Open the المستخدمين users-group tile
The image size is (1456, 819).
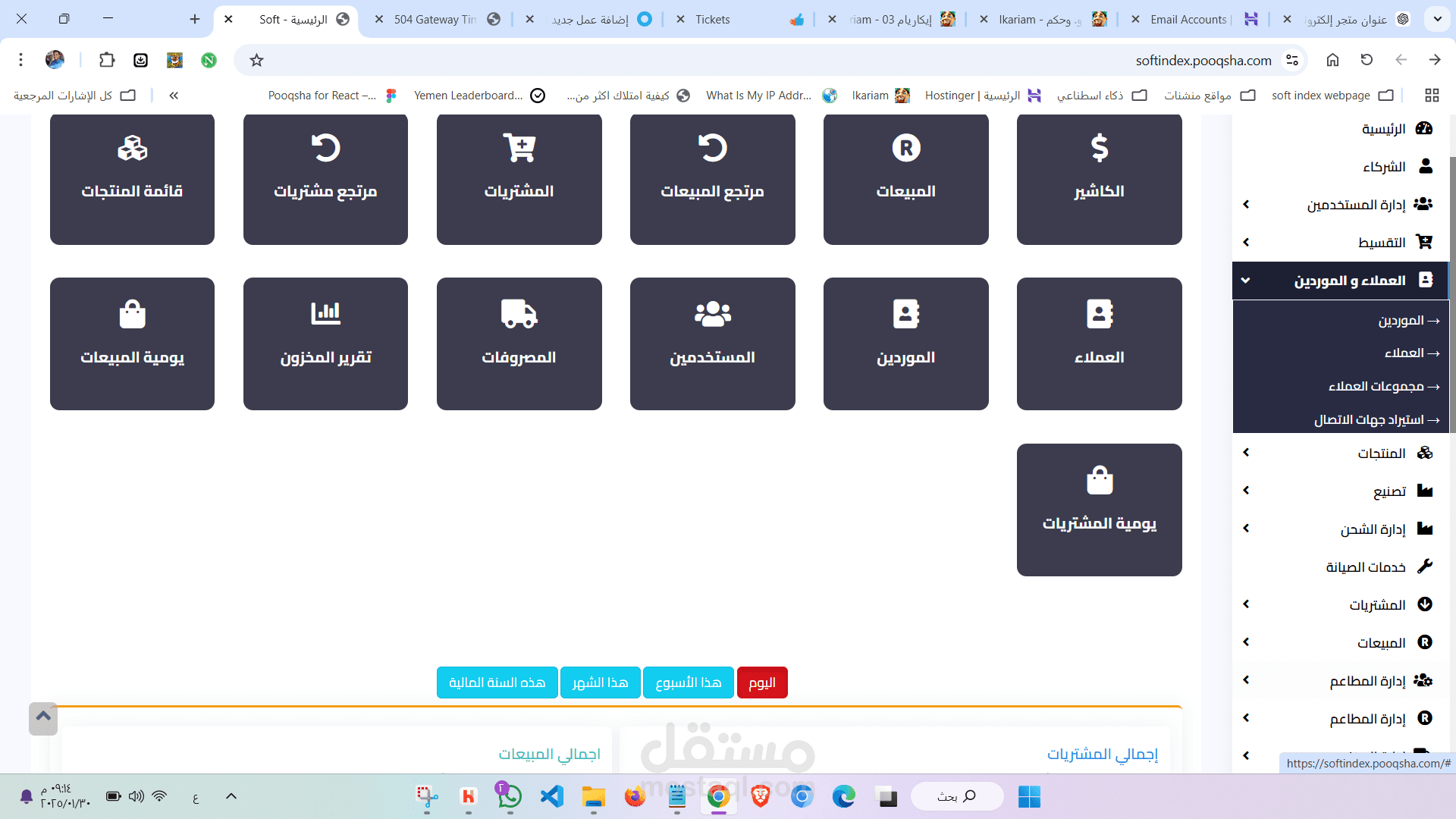coord(712,344)
